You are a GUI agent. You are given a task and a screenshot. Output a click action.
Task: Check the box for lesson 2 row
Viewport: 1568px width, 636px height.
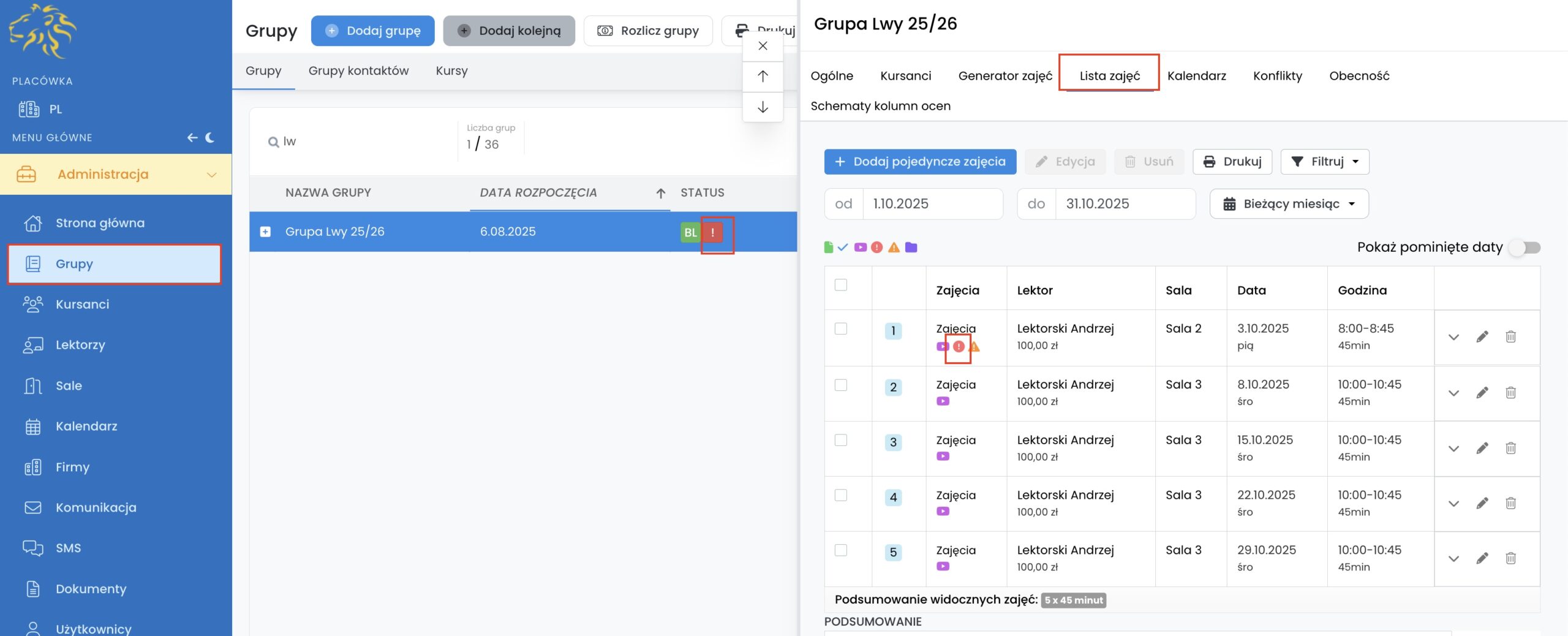[841, 385]
